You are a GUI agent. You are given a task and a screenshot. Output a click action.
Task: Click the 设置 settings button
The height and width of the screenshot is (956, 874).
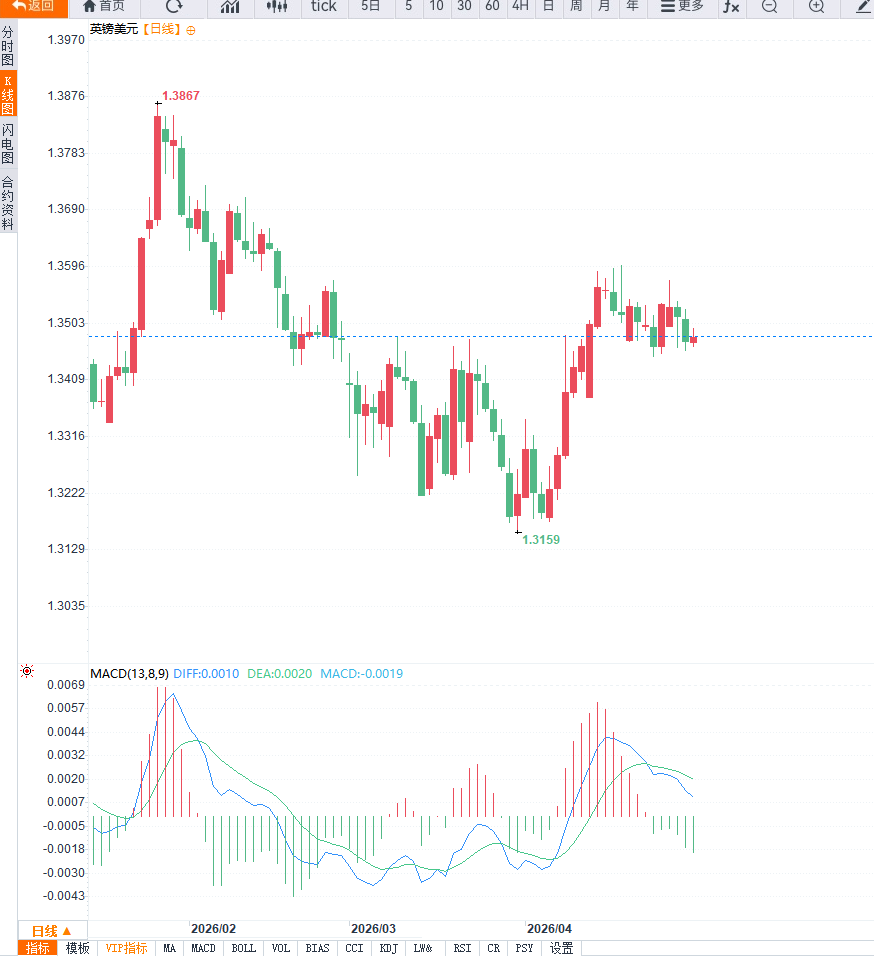coord(561,948)
